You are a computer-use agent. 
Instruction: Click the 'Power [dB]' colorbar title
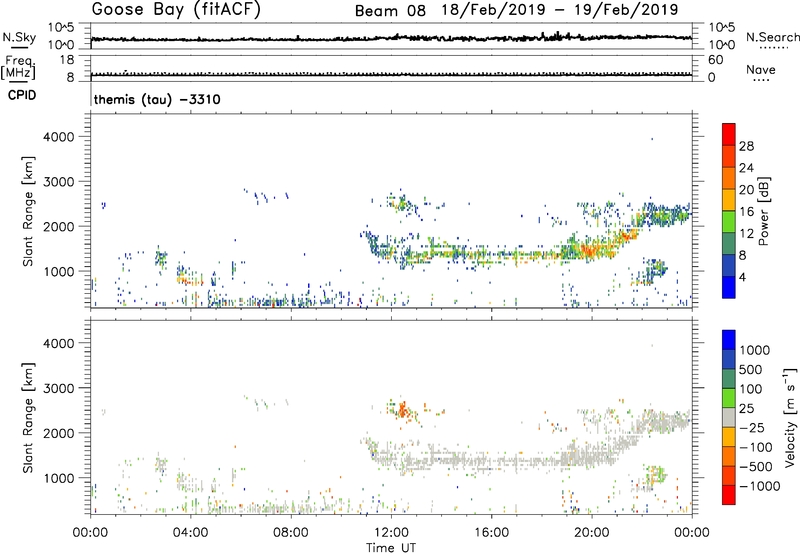(764, 211)
